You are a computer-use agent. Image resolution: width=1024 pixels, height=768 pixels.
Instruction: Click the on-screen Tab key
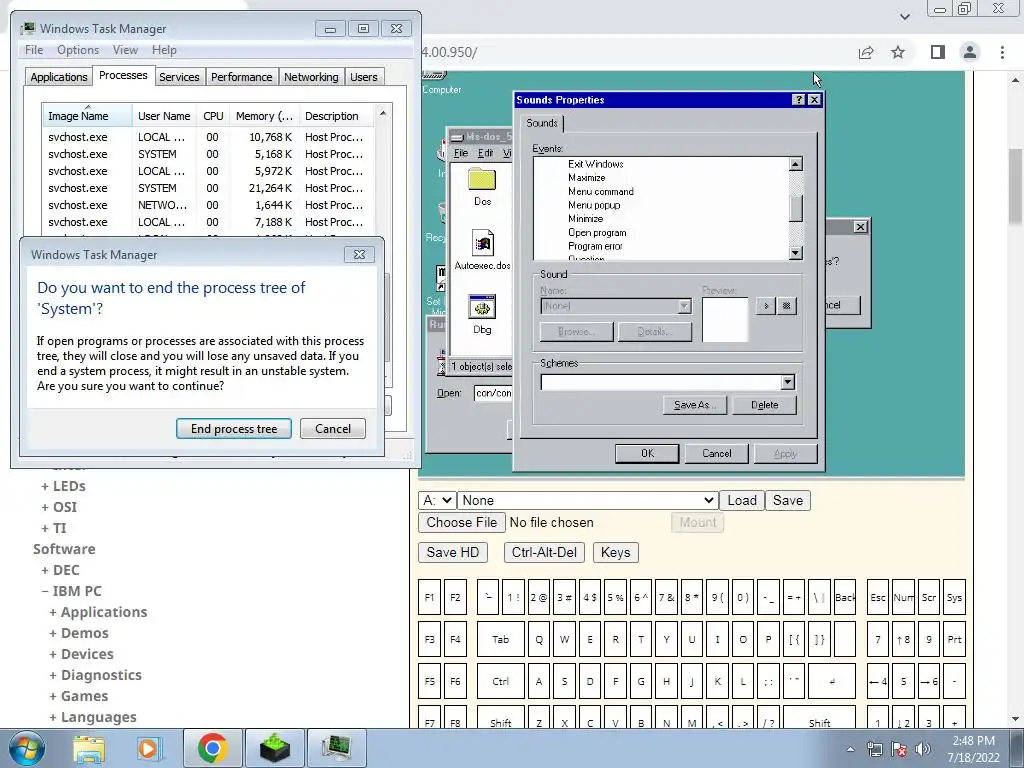click(x=500, y=639)
